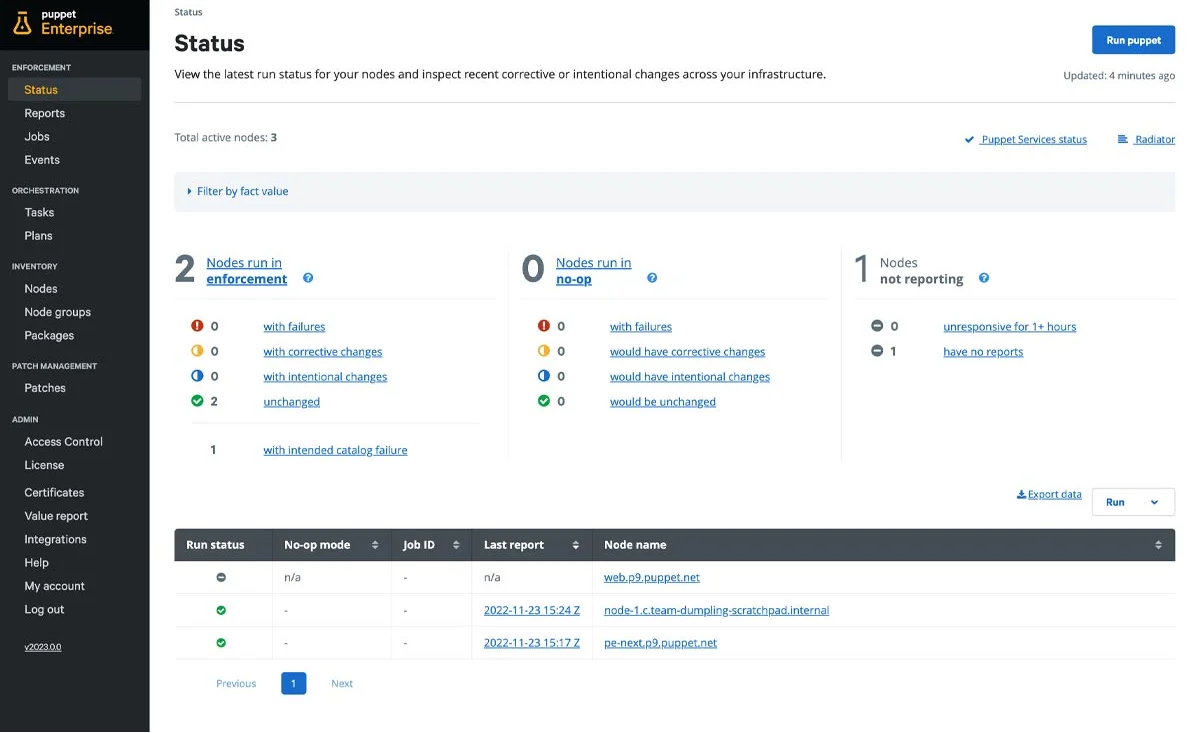Open help icon beside Nodes run in enforcement
Image resolution: width=1200 pixels, height=733 pixels.
pos(308,278)
